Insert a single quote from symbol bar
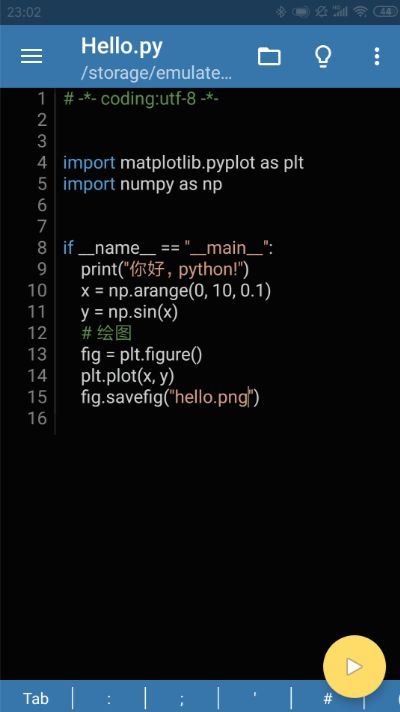This screenshot has height=712, width=400. pos(254,698)
